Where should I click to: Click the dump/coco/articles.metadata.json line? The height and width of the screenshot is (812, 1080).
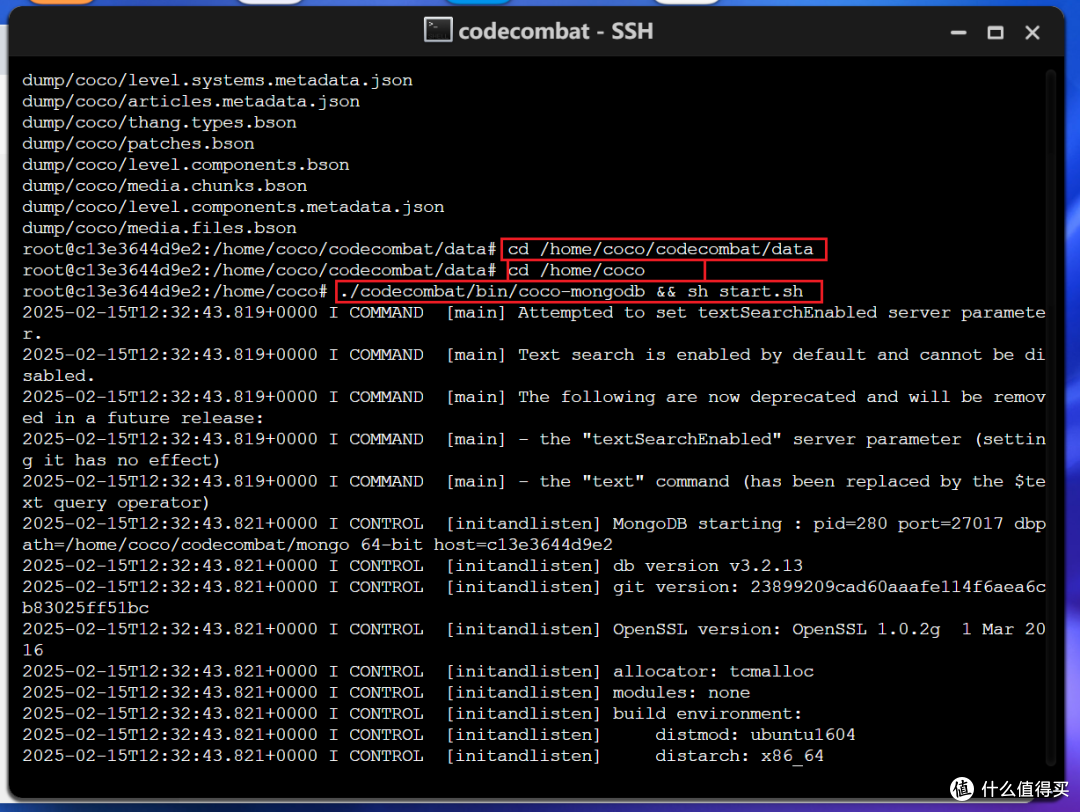(191, 101)
